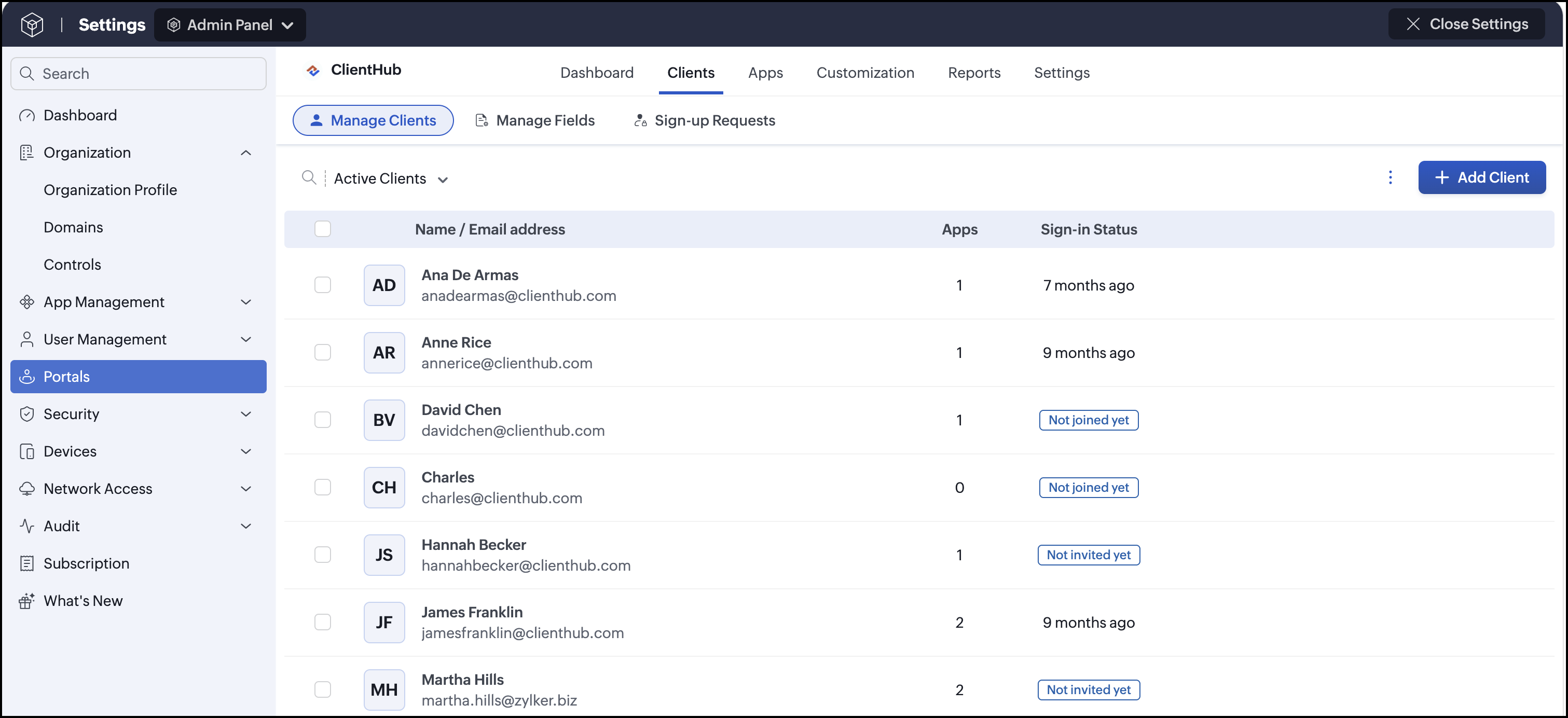Viewport: 1568px width, 718px height.
Task: Click the Organization building icon
Action: tap(27, 153)
